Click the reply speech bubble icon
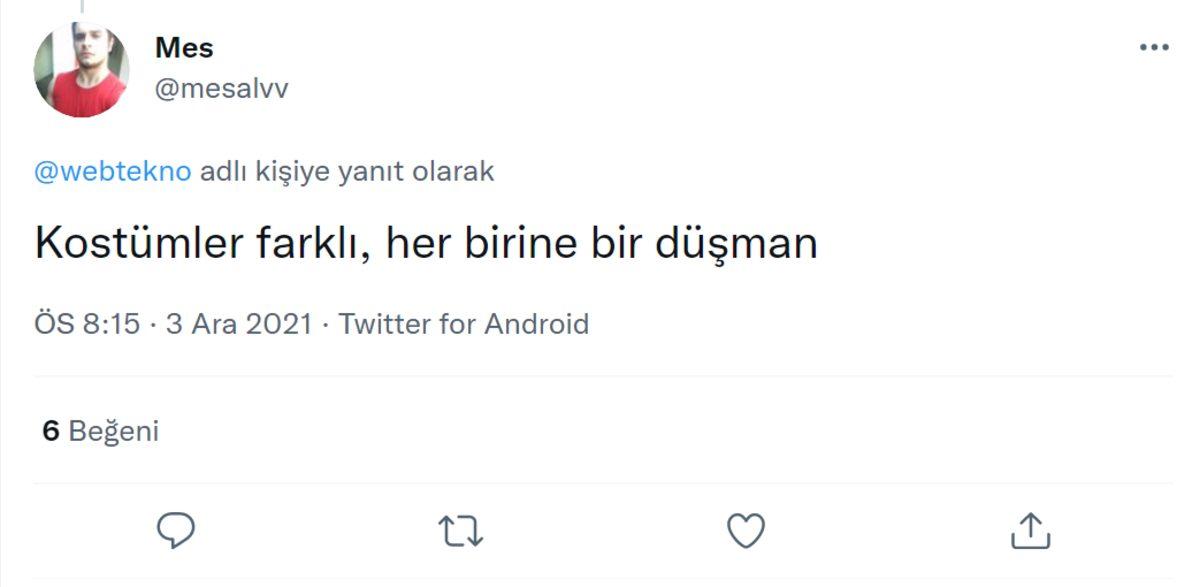Screen dimensions: 1200x587 [x=176, y=531]
